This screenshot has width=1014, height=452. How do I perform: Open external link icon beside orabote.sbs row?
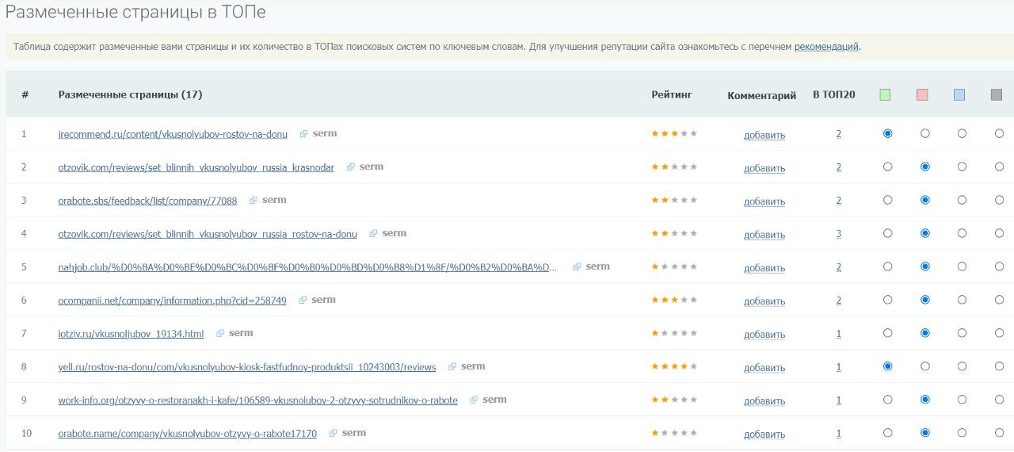(x=253, y=200)
